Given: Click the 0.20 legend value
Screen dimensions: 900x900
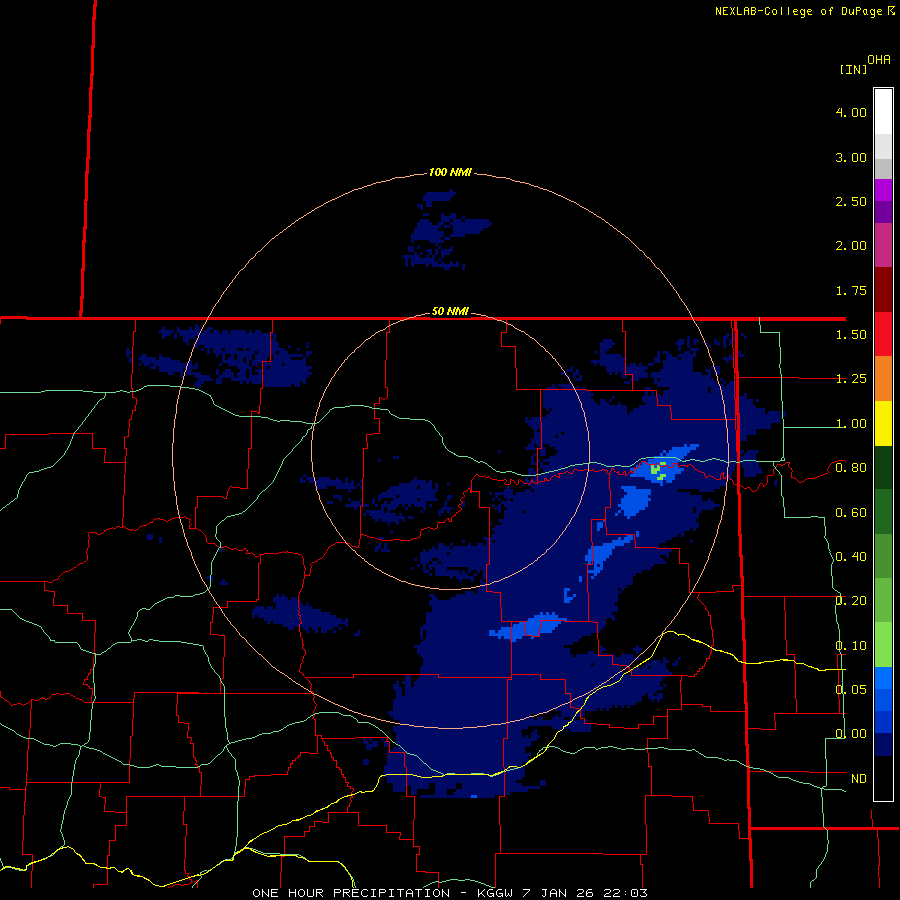Looking at the screenshot, I should coord(851,601).
